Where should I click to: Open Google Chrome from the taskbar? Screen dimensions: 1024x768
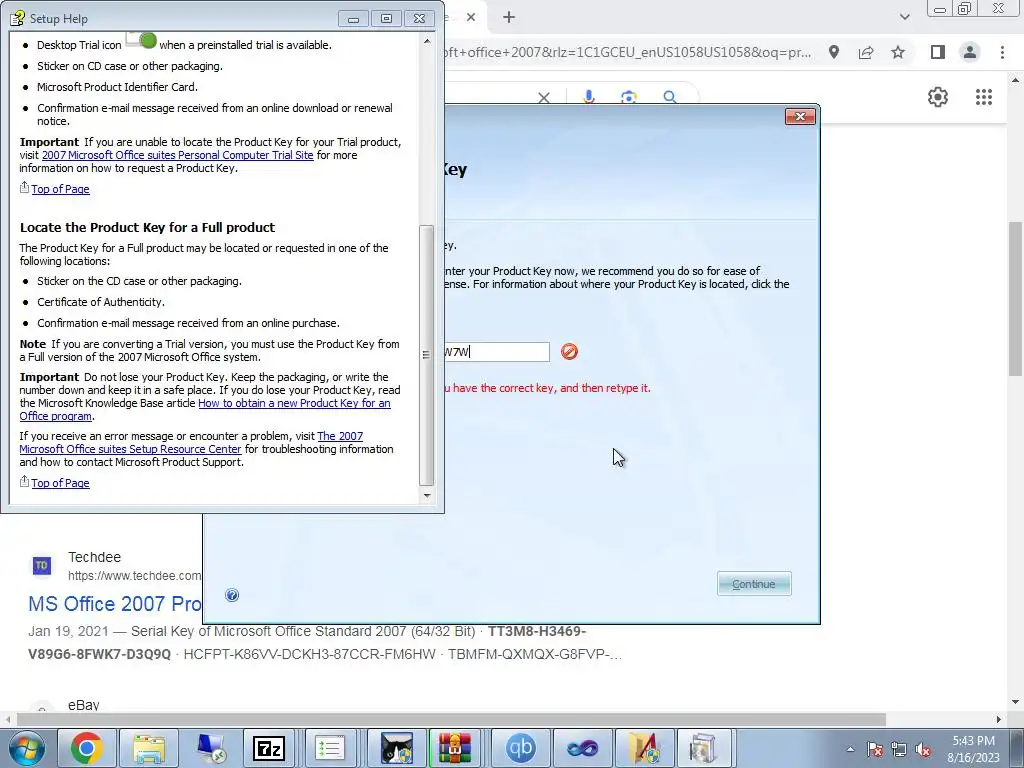pyautogui.click(x=87, y=748)
